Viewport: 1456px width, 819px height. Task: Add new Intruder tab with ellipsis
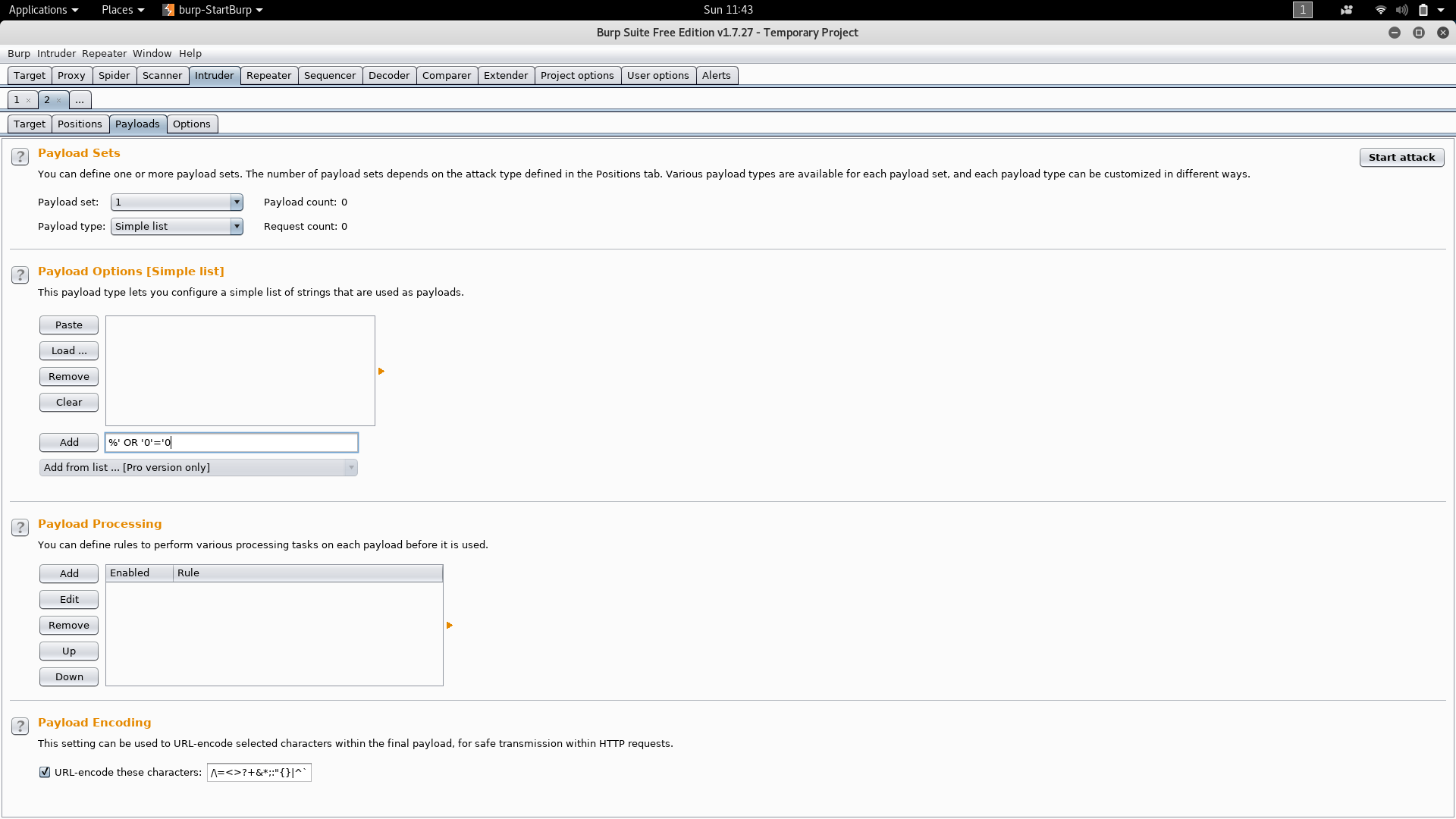(x=80, y=100)
